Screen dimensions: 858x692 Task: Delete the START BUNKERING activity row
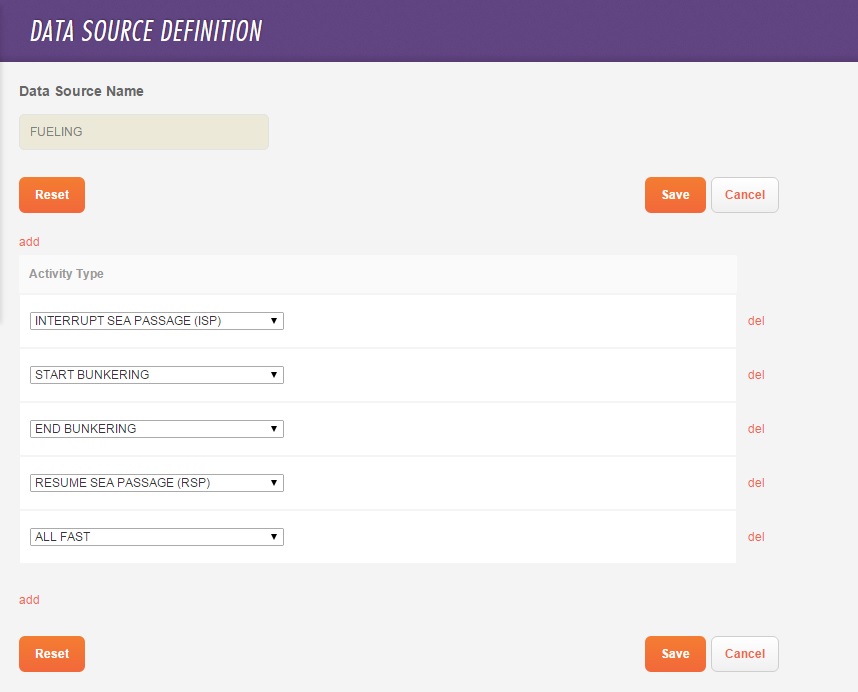(x=756, y=374)
